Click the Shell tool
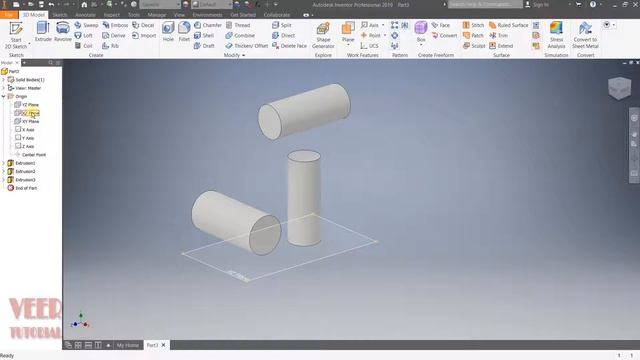 tap(204, 36)
